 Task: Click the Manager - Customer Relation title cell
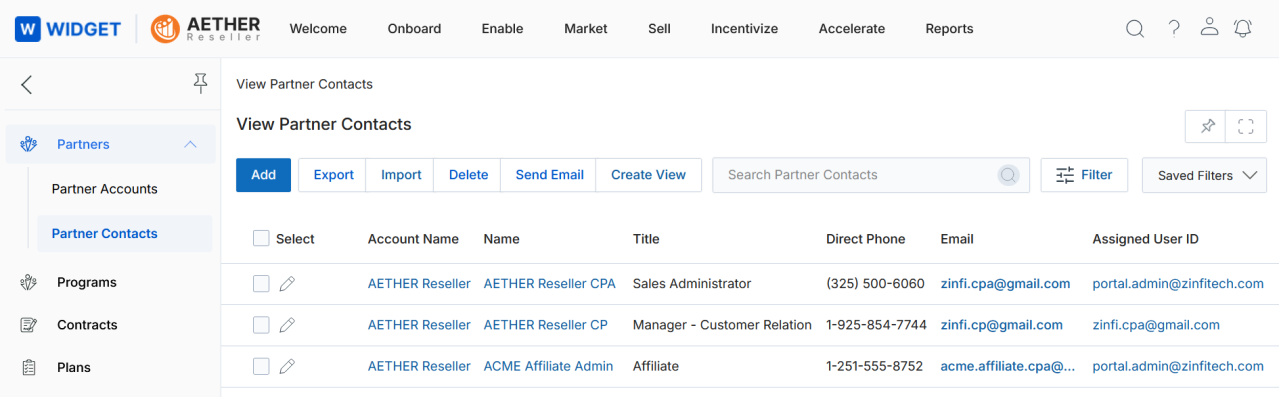[722, 325]
